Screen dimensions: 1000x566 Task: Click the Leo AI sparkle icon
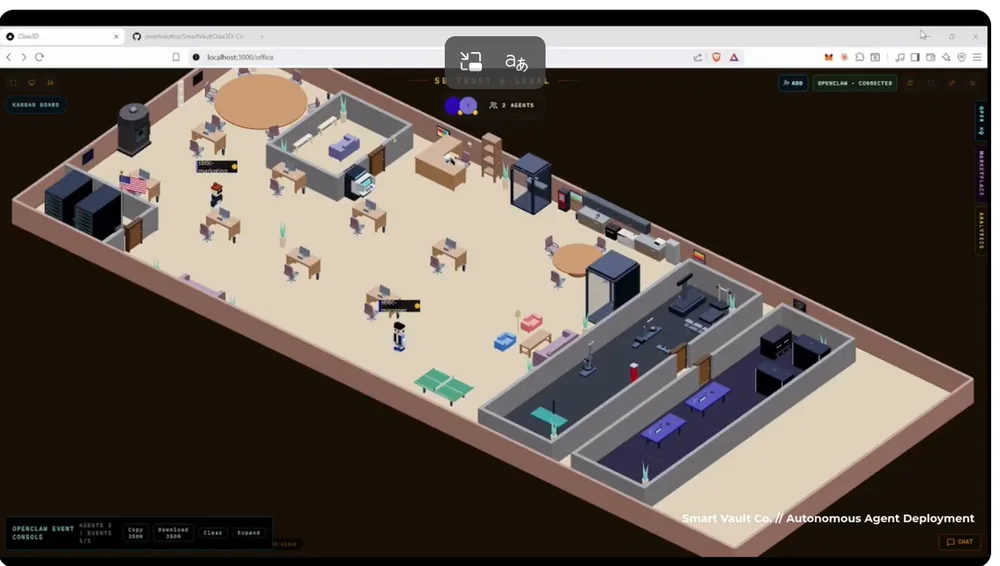coord(946,57)
